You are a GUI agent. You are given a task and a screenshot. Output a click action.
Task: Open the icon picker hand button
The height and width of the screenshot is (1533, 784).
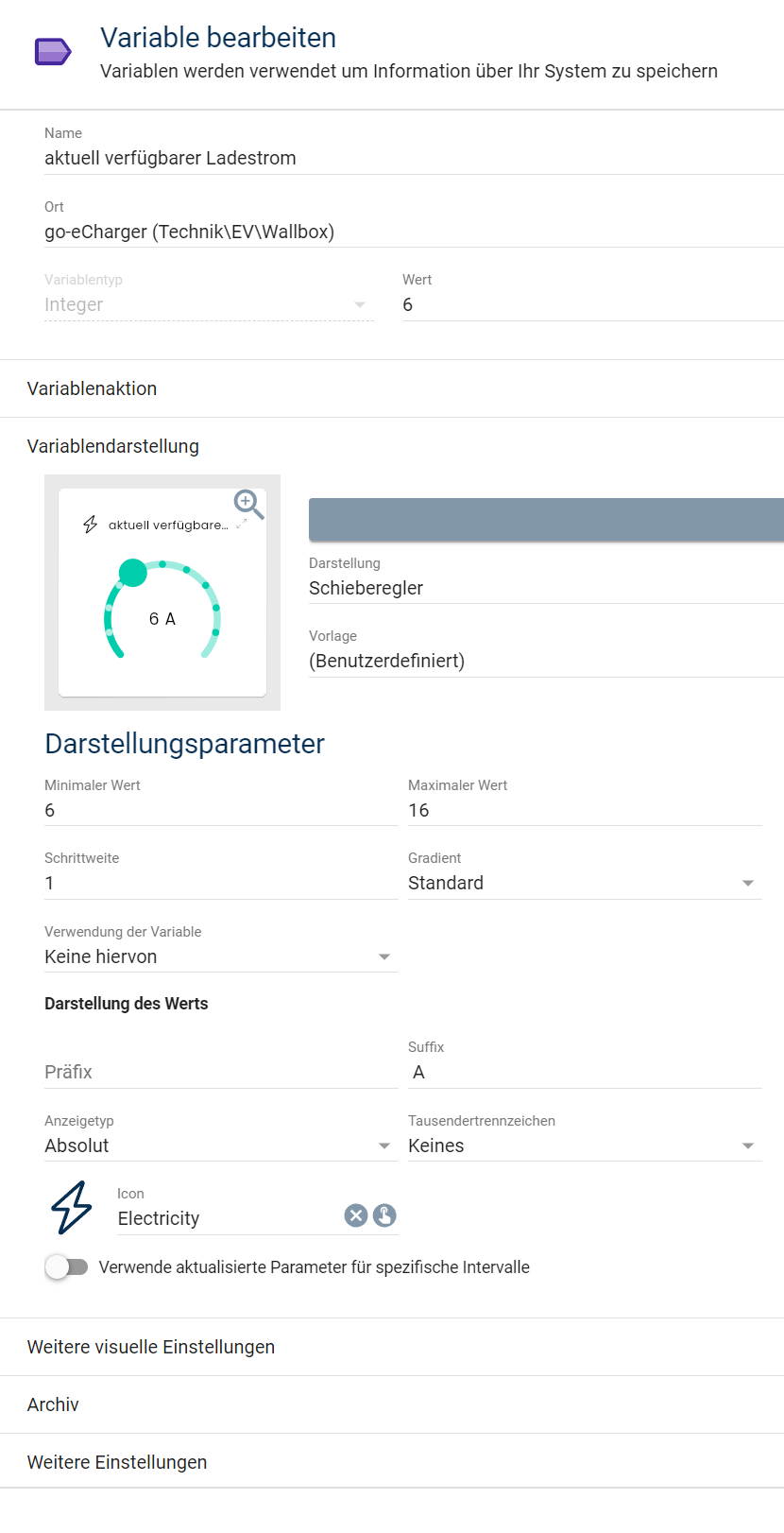click(384, 1215)
